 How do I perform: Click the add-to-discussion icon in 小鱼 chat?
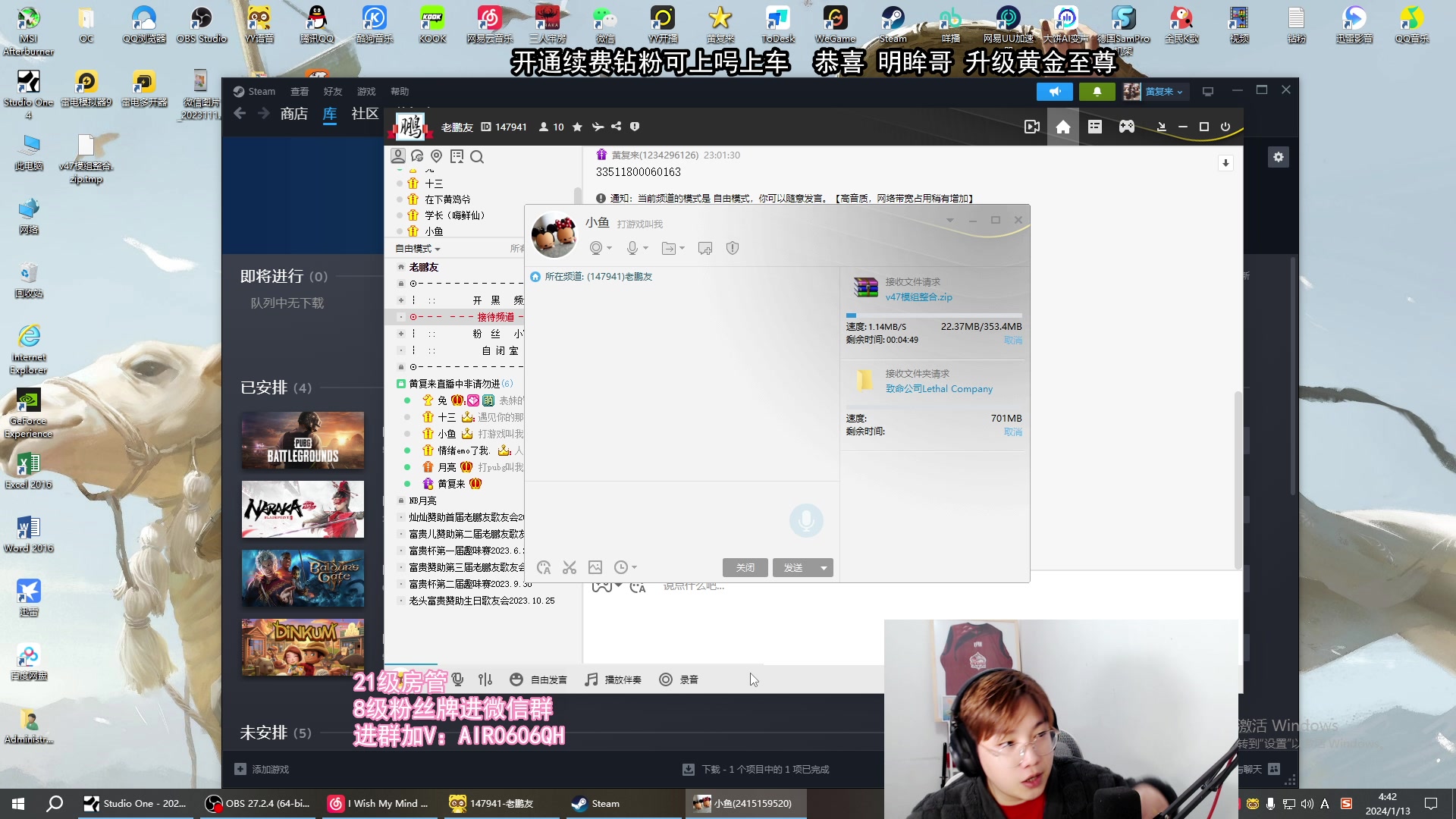click(705, 249)
